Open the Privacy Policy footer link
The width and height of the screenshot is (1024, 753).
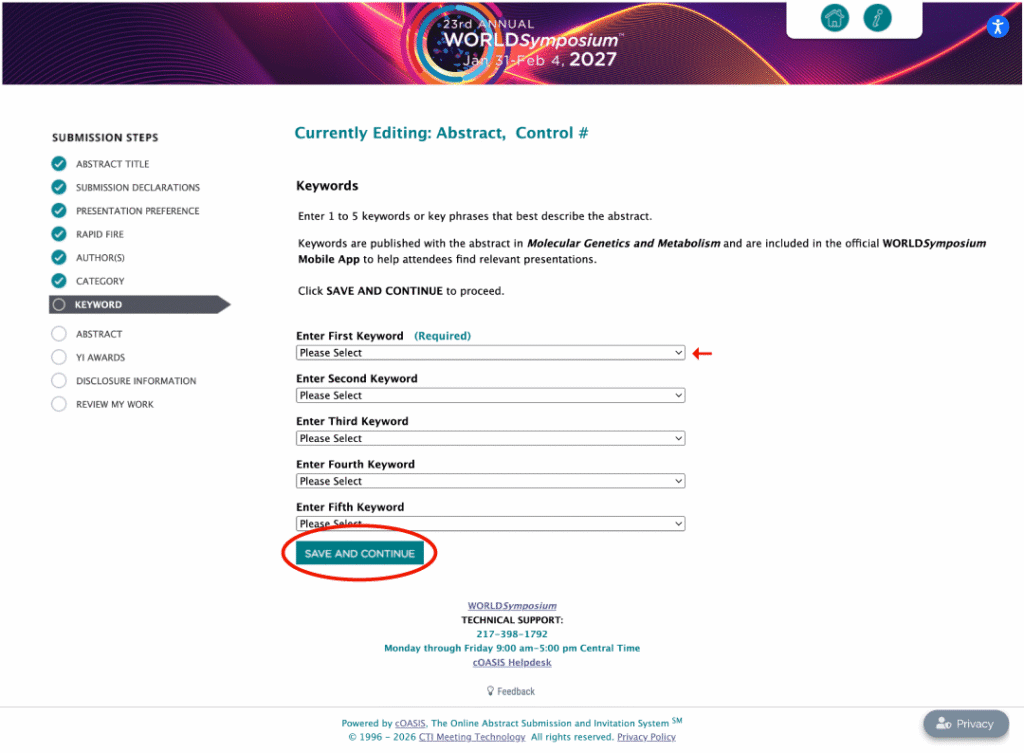coord(646,737)
